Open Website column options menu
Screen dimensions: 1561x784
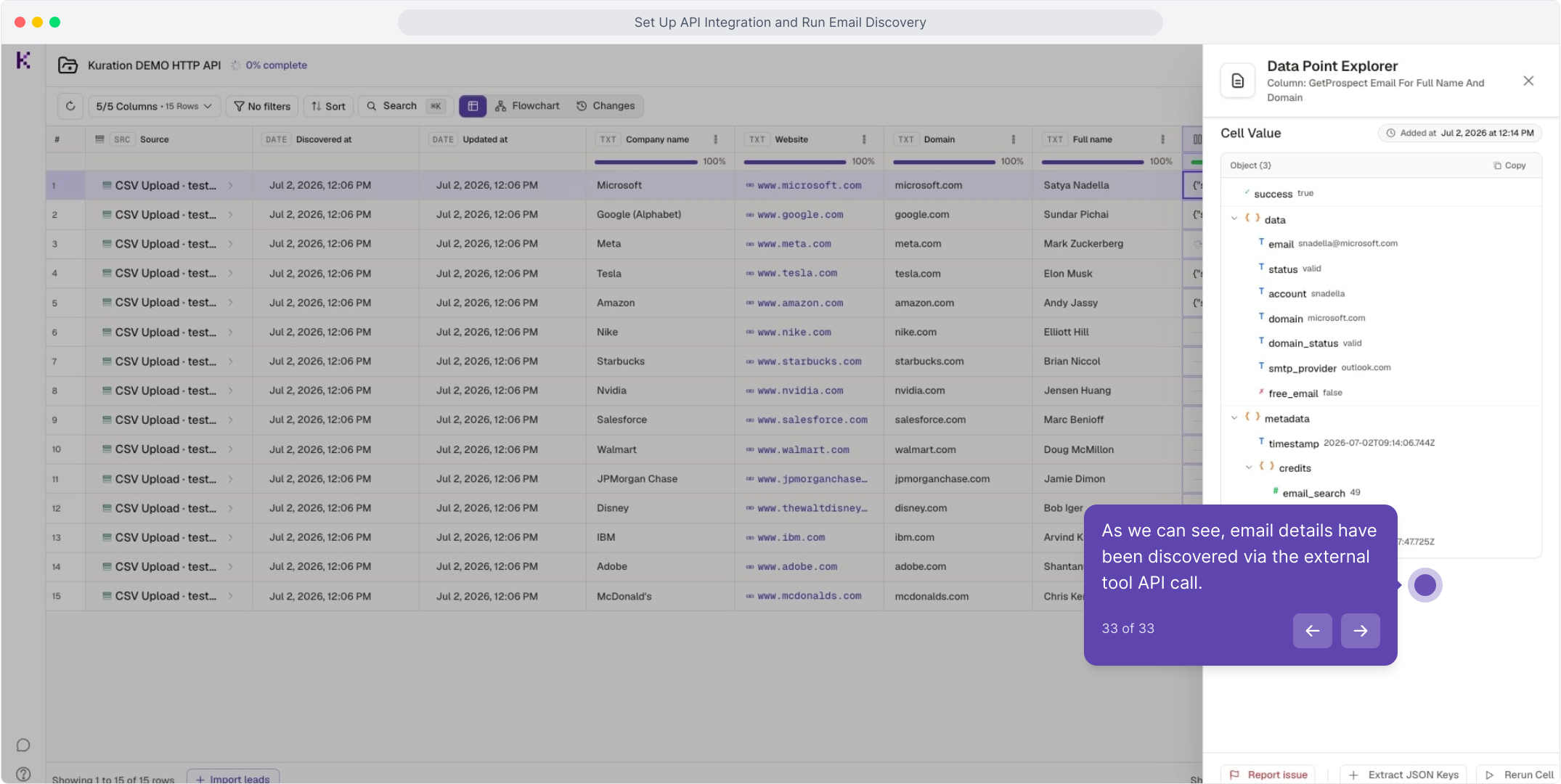coord(864,139)
